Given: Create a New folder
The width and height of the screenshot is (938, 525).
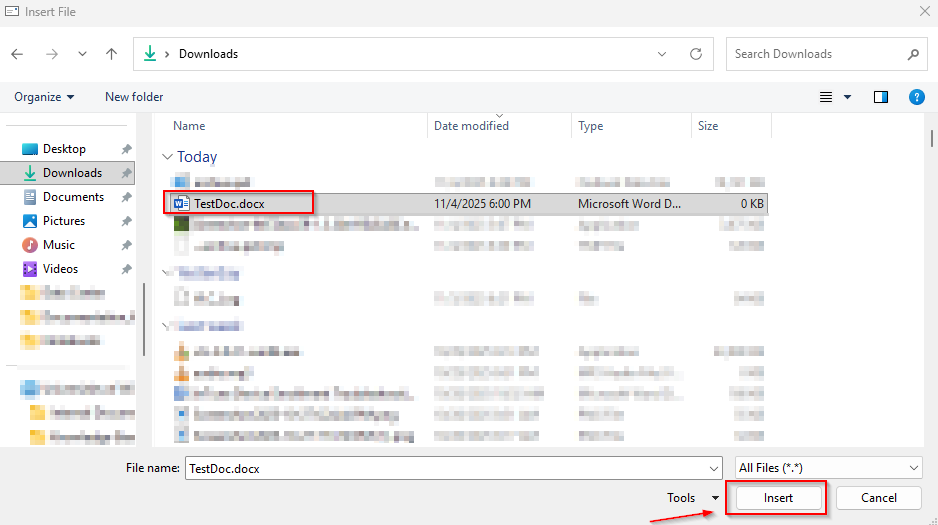Looking at the screenshot, I should click(134, 97).
